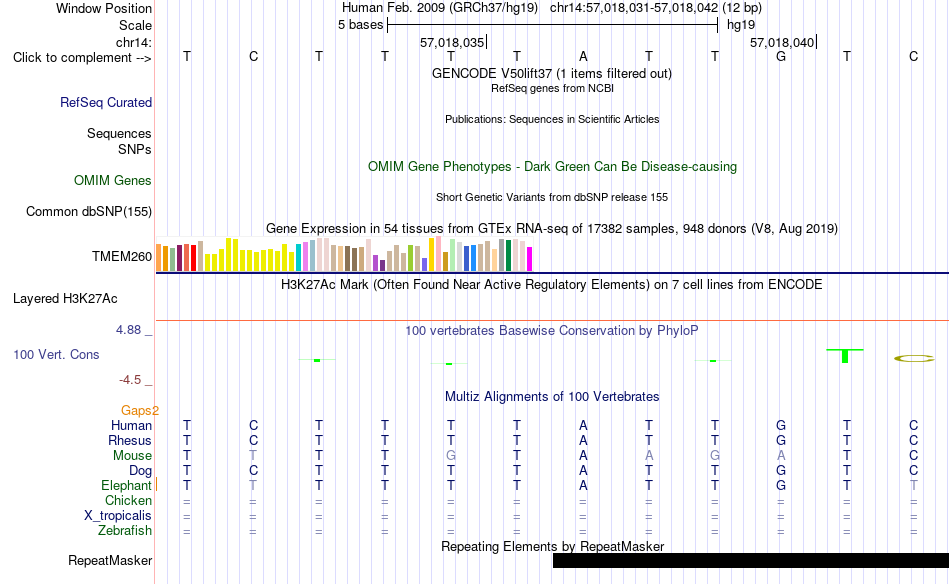Select the TMEM260 gene expression label
950x584 pixels.
coord(122,256)
